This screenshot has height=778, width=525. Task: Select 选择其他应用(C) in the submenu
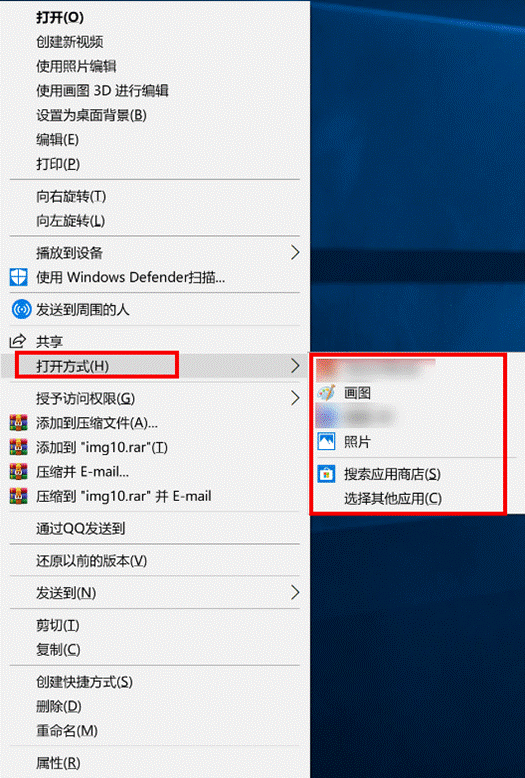pyautogui.click(x=393, y=498)
